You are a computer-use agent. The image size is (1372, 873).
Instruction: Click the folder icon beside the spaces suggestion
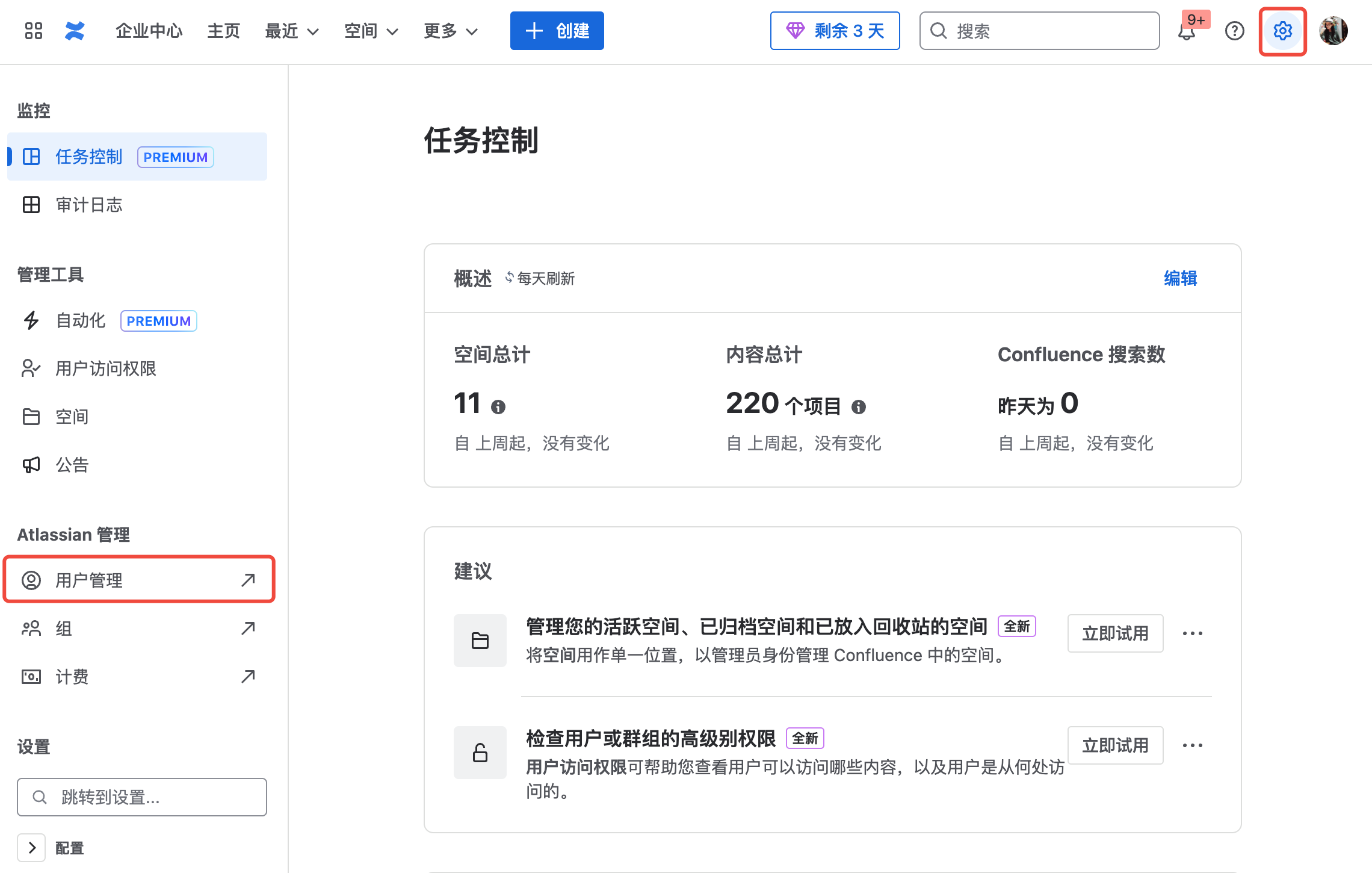coord(480,641)
